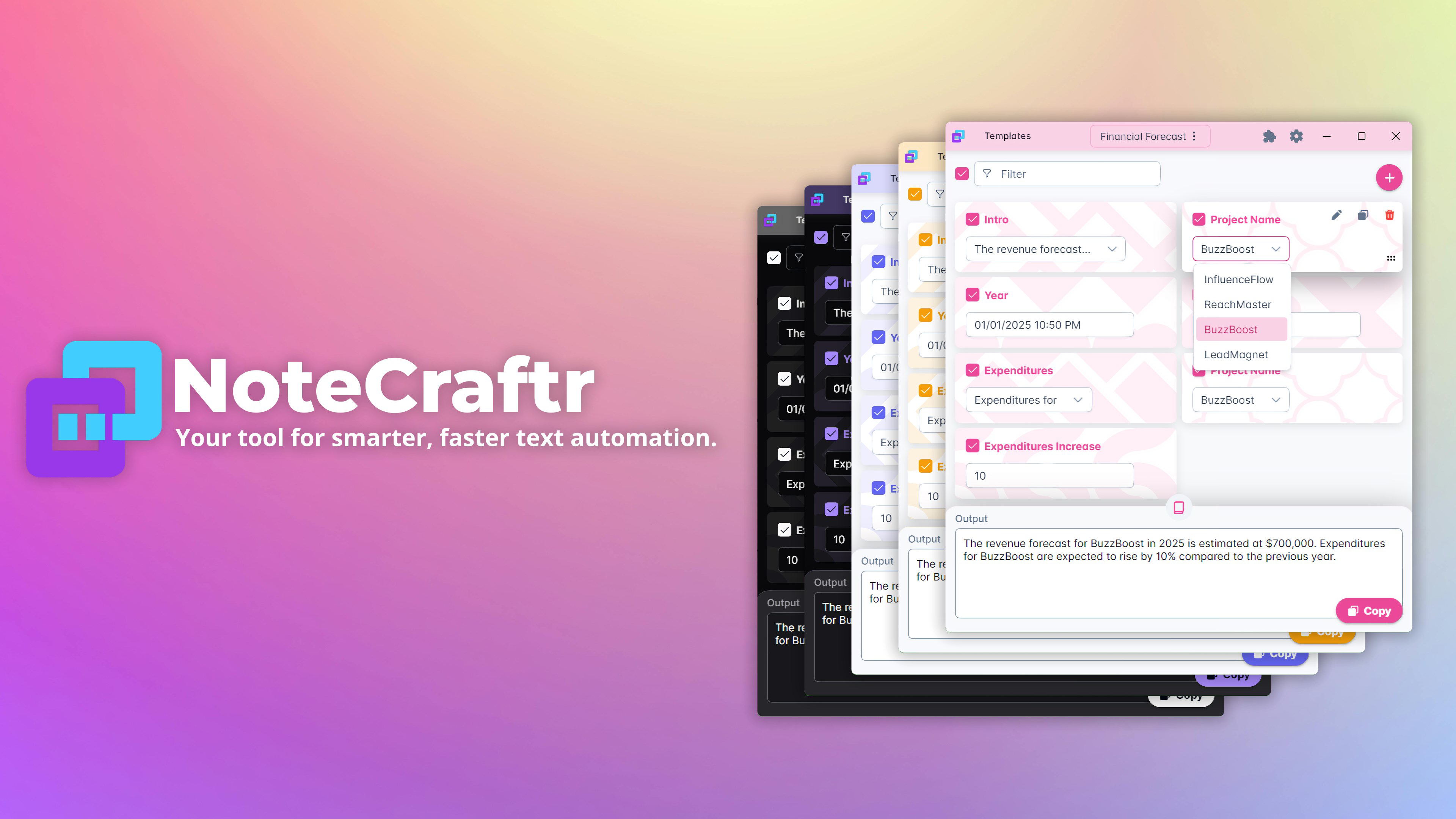Click the app logo in the orange window

(911, 157)
